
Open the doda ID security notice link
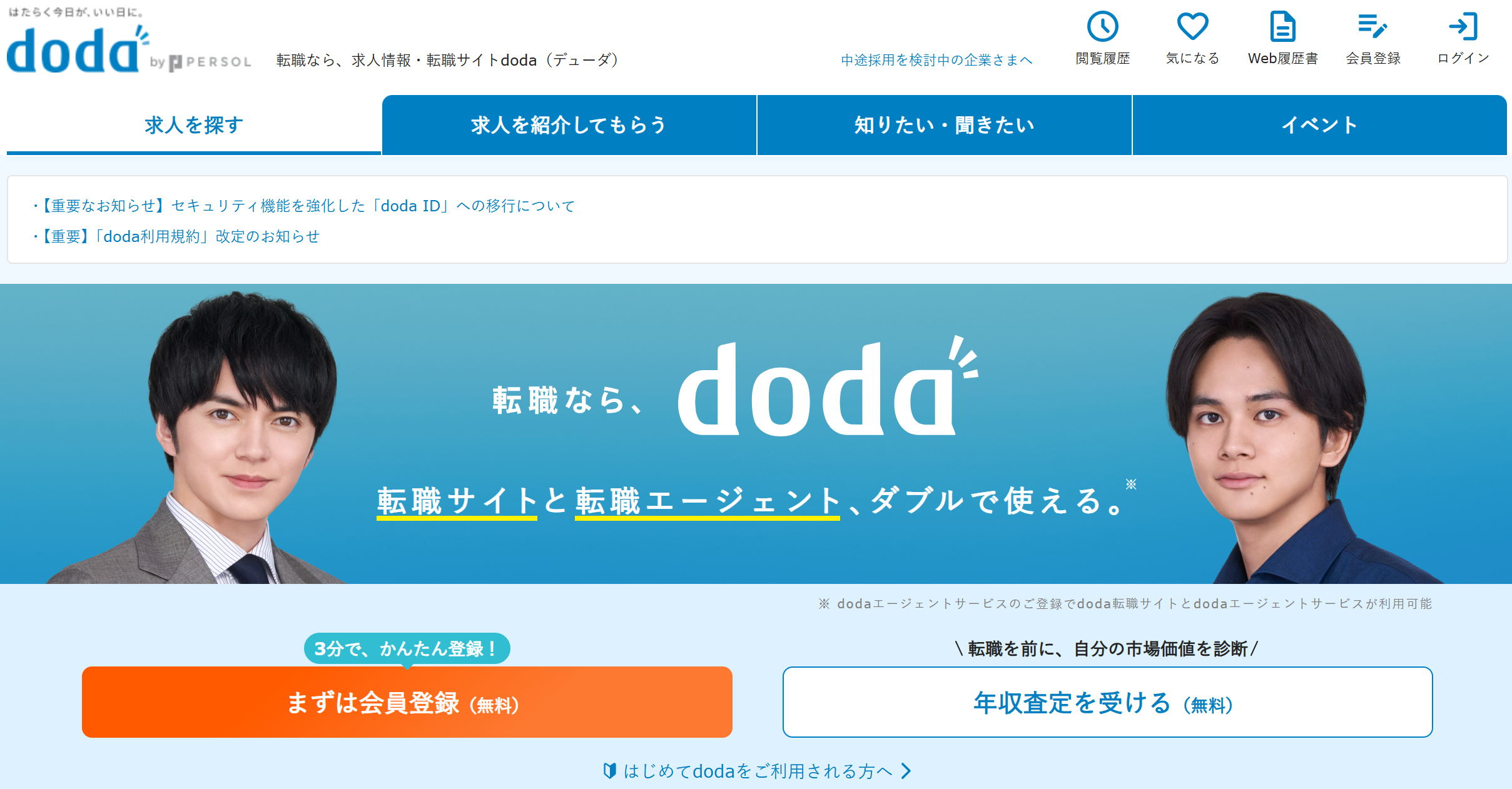(x=308, y=206)
